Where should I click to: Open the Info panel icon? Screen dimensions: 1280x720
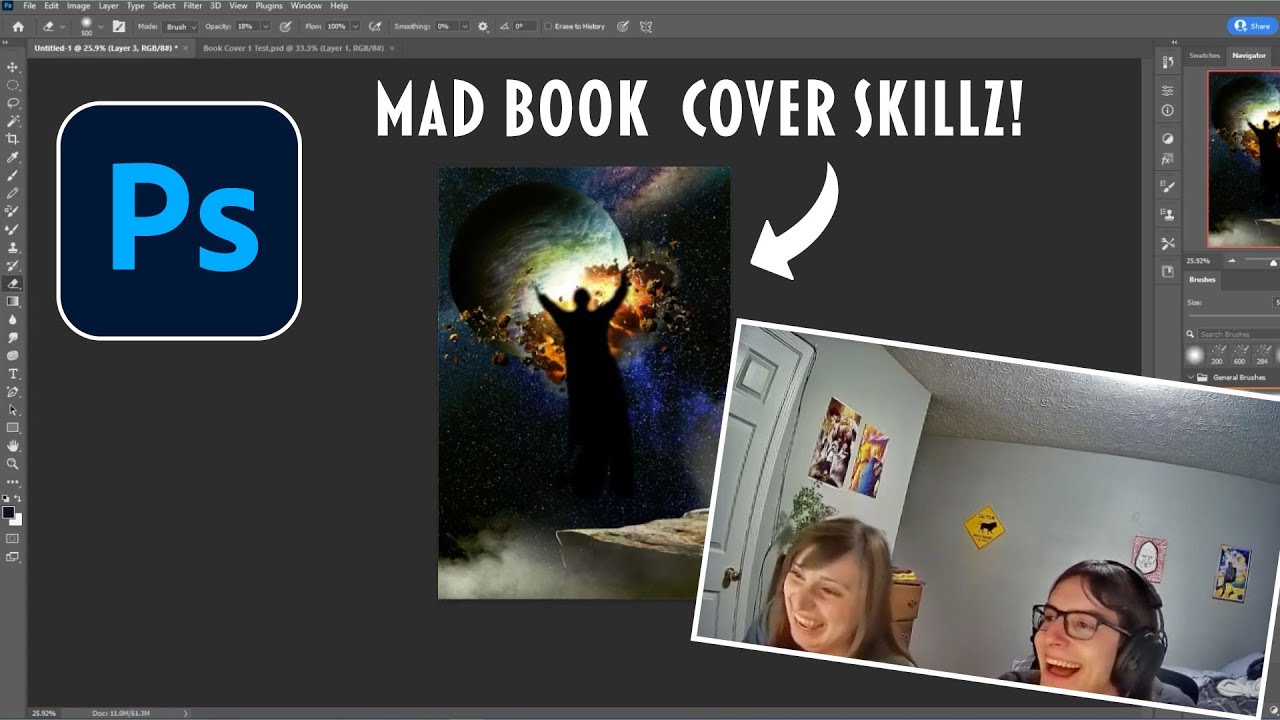pyautogui.click(x=1167, y=110)
